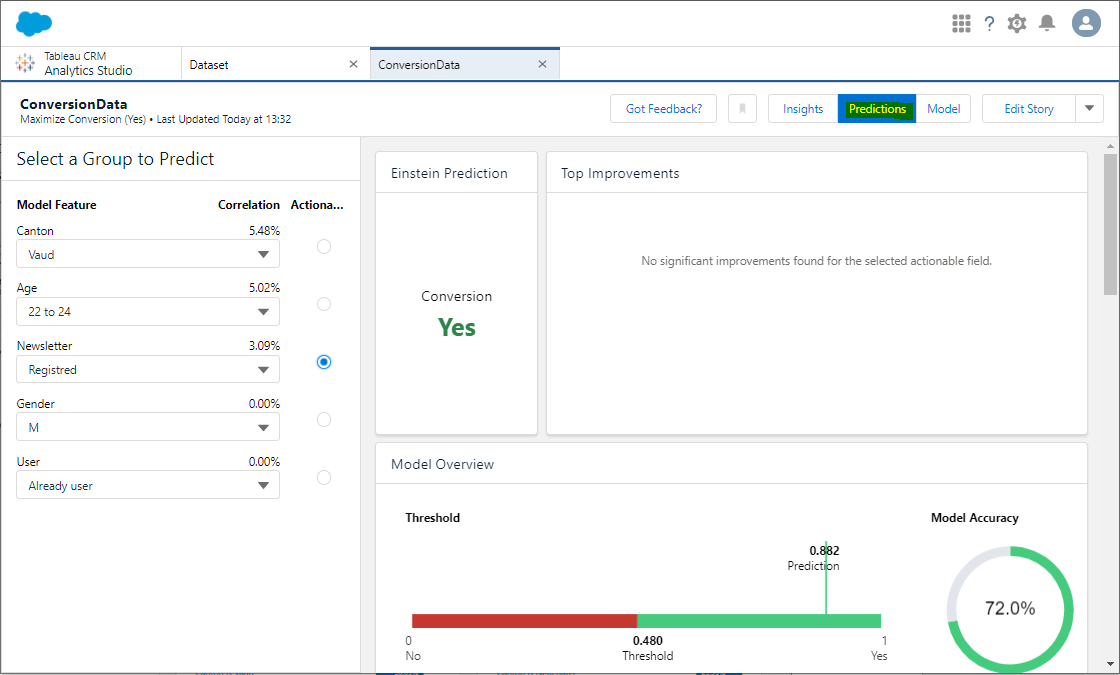The image size is (1120, 675).
Task: Open the user profile avatar
Action: click(1086, 23)
